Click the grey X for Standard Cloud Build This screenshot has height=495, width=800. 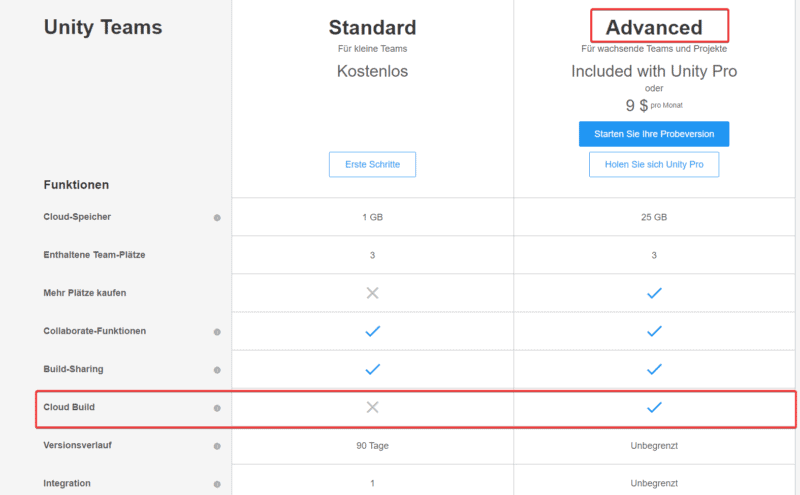(x=372, y=407)
